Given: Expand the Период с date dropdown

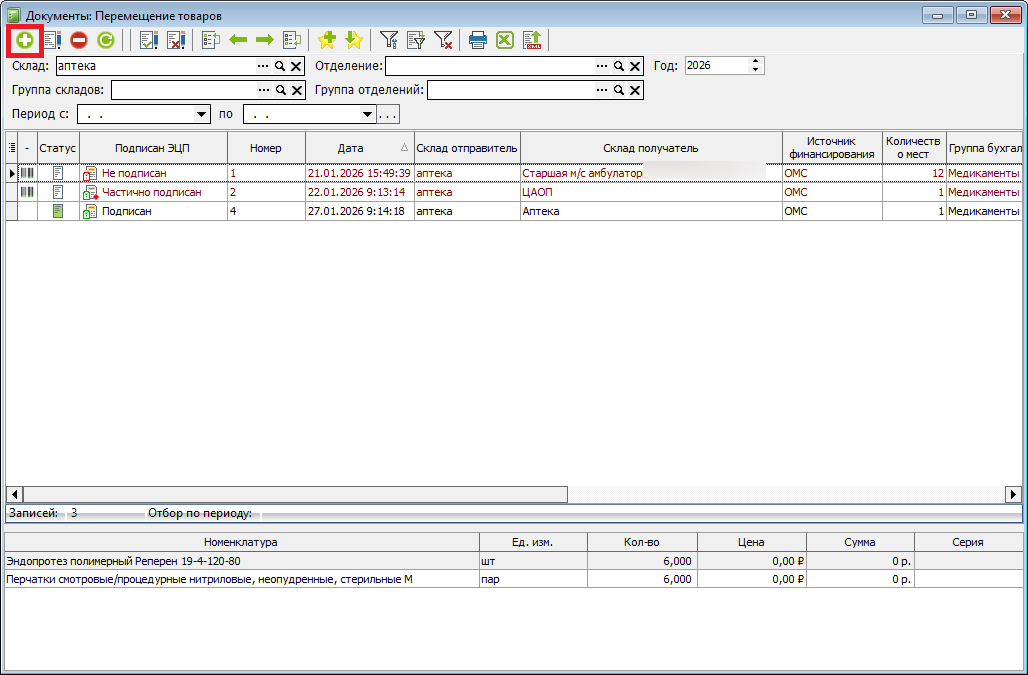Looking at the screenshot, I should pos(202,115).
